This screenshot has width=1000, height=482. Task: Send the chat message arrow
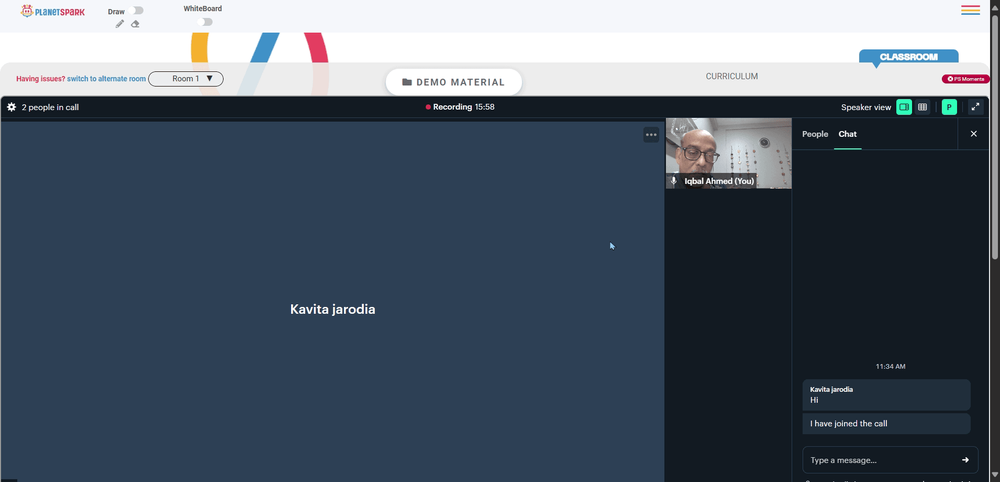965,460
